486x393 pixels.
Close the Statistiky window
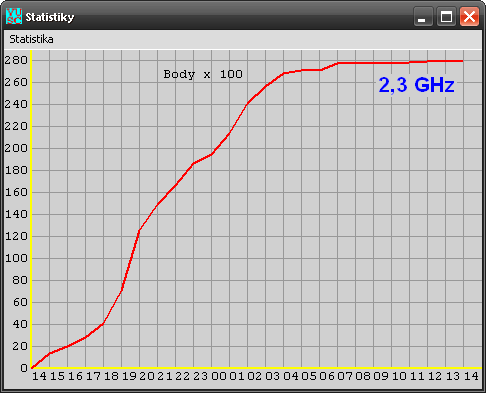click(x=469, y=16)
